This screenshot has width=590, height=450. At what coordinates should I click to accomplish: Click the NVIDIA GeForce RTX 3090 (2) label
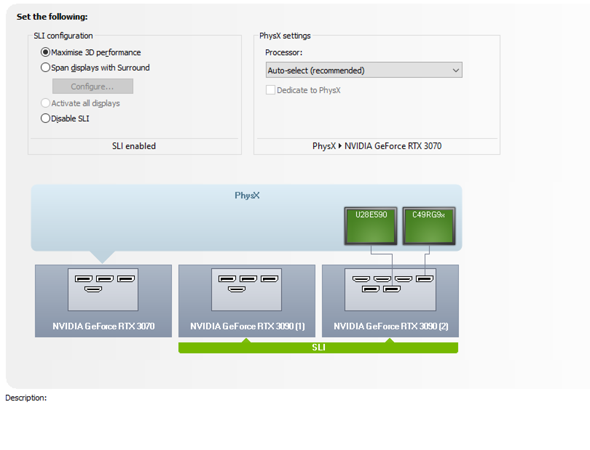tap(391, 326)
